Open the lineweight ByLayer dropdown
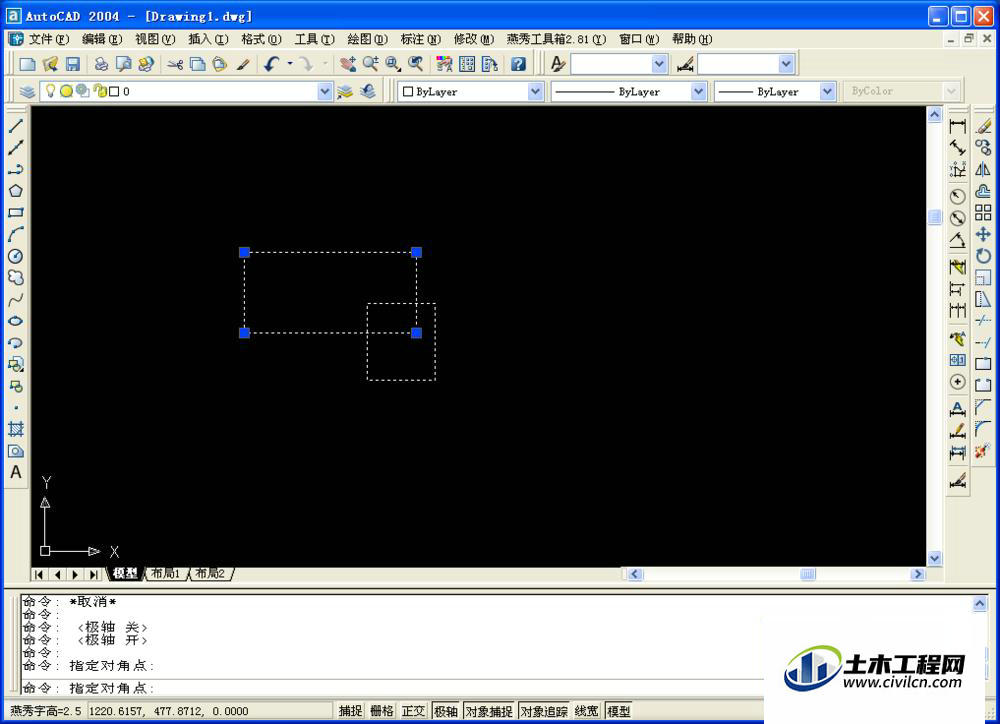 click(827, 92)
